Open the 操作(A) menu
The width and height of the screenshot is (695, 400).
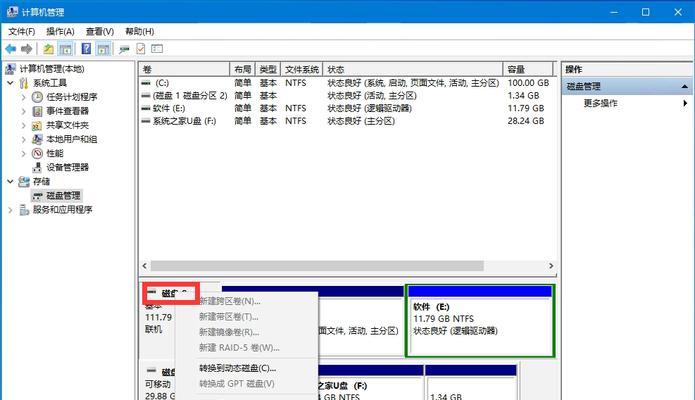click(60, 31)
